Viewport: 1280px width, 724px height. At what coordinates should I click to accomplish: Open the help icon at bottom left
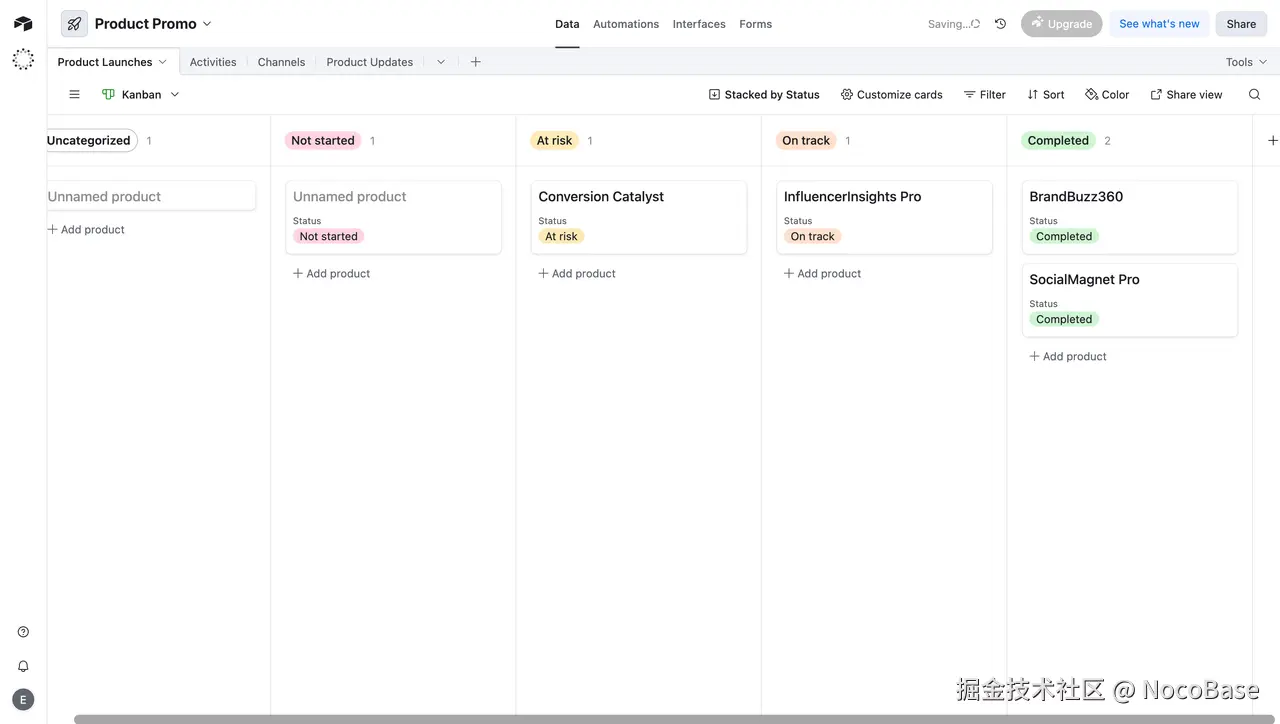[x=23, y=631]
